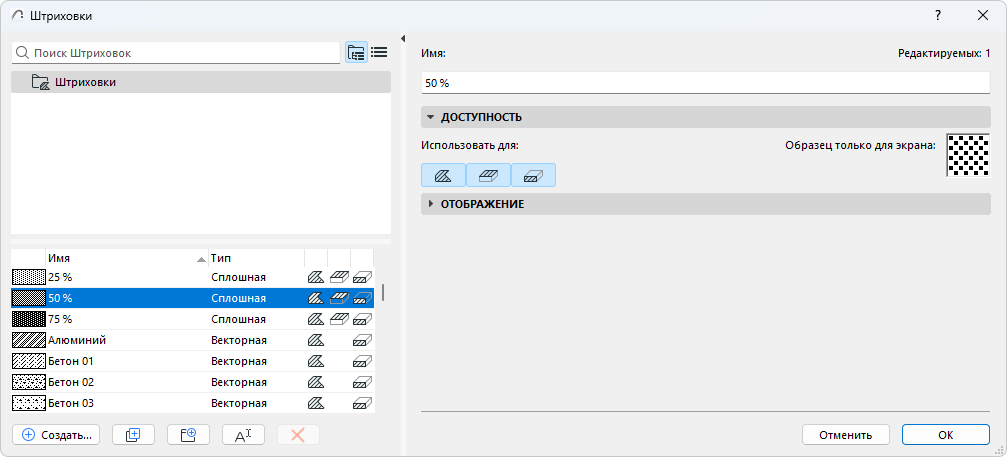Click drafting fill icon in Бетон 02 row

pyautogui.click(x=315, y=383)
